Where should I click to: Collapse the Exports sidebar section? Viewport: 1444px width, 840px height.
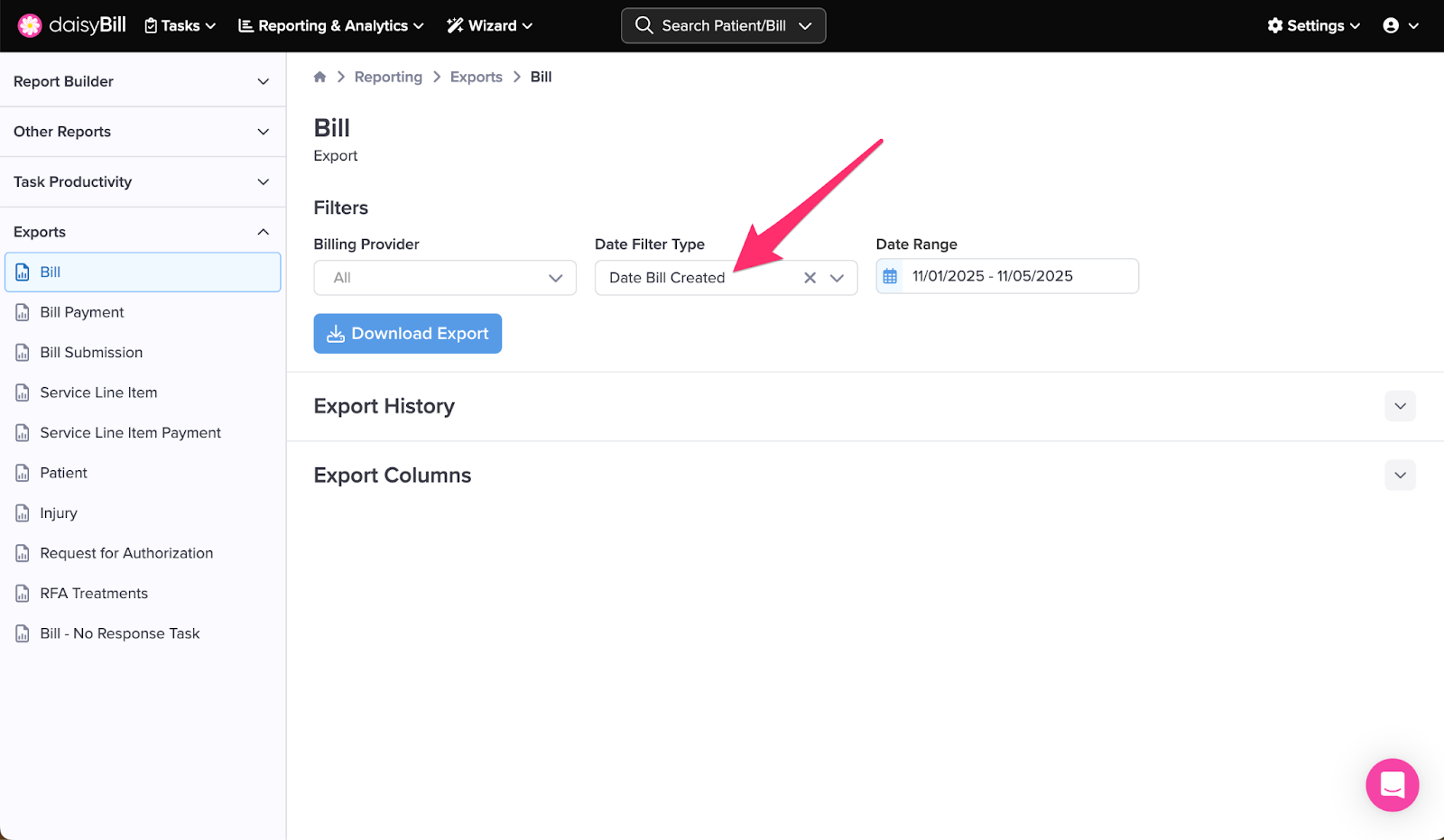(263, 232)
